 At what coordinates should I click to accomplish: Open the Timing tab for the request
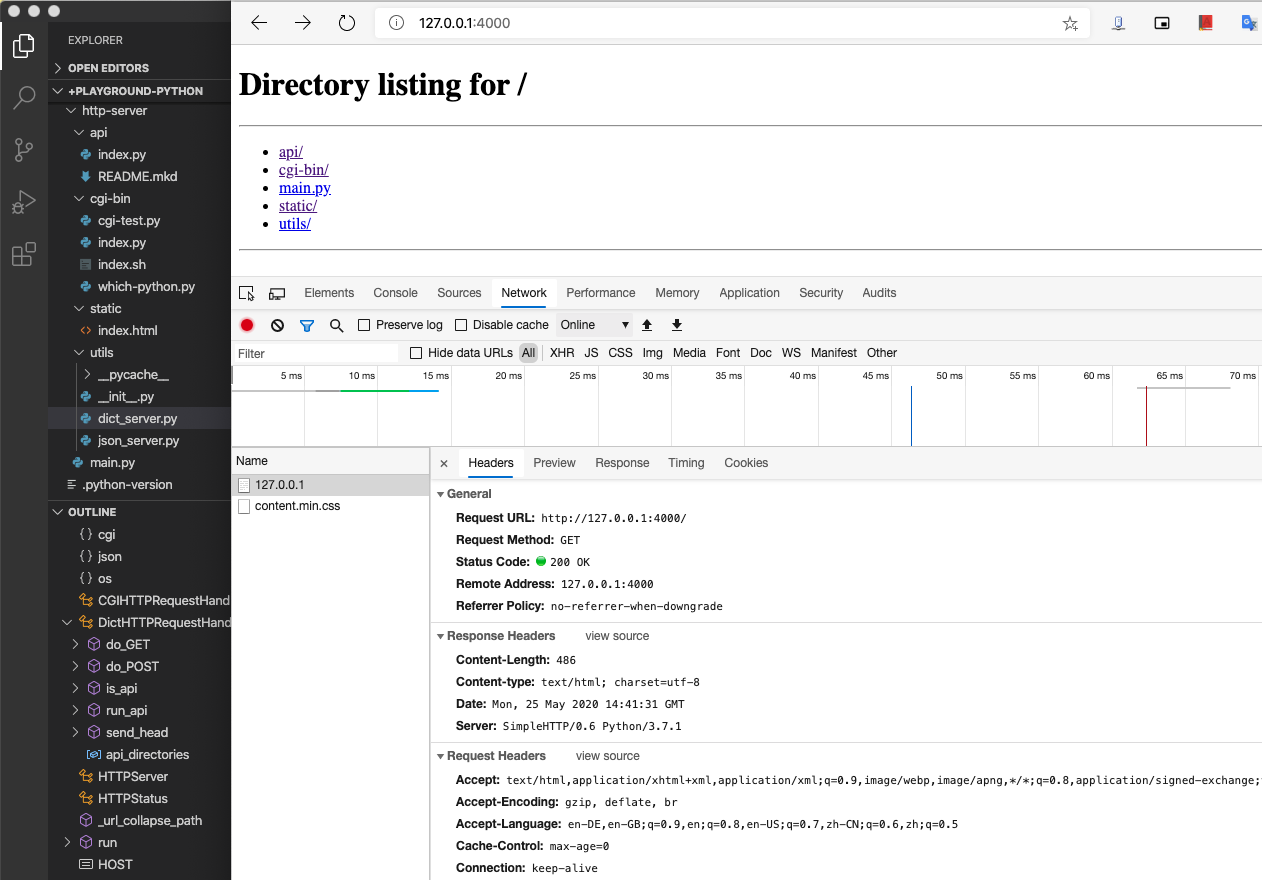(x=686, y=463)
